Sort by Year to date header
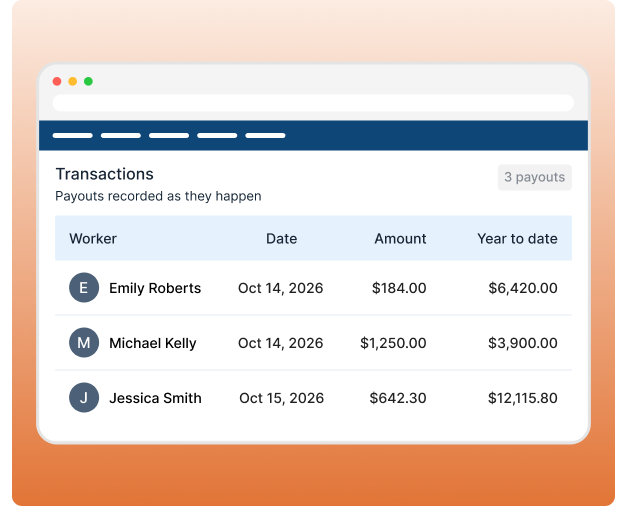Image resolution: width=627 pixels, height=506 pixels. click(517, 239)
